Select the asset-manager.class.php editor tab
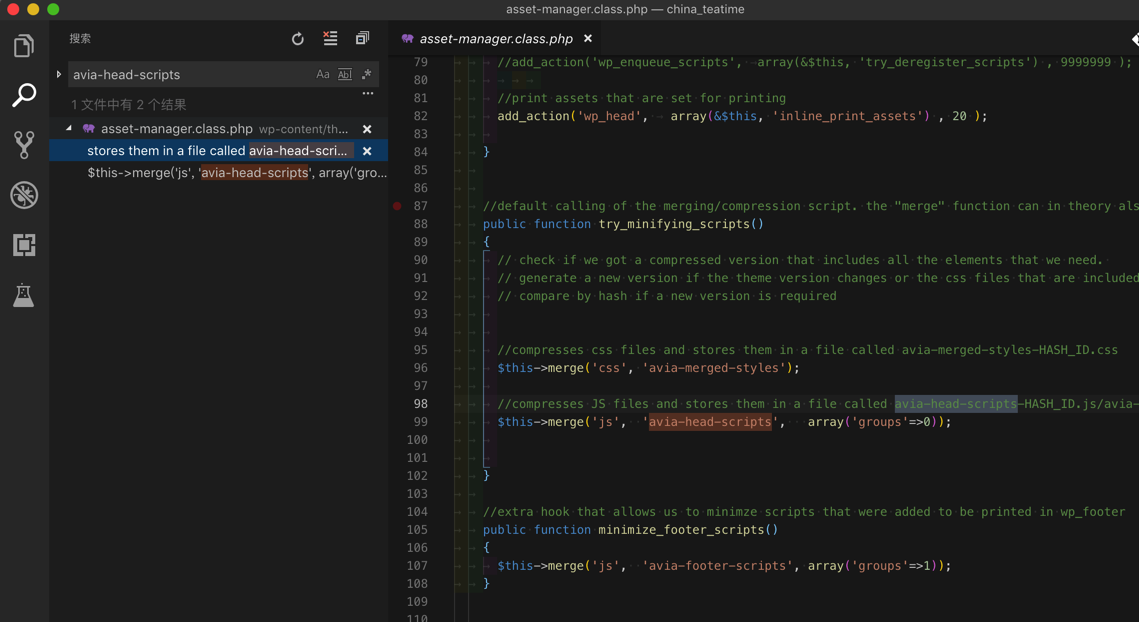 coord(495,39)
